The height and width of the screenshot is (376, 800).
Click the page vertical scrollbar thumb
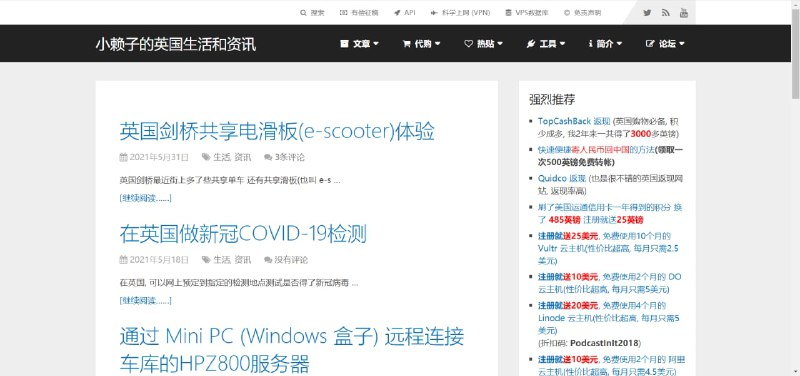coord(795,54)
